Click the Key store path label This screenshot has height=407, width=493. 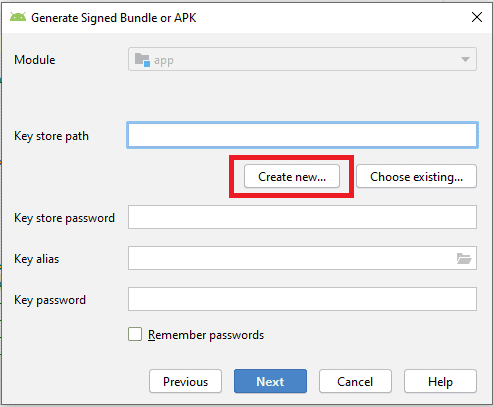coord(51,136)
